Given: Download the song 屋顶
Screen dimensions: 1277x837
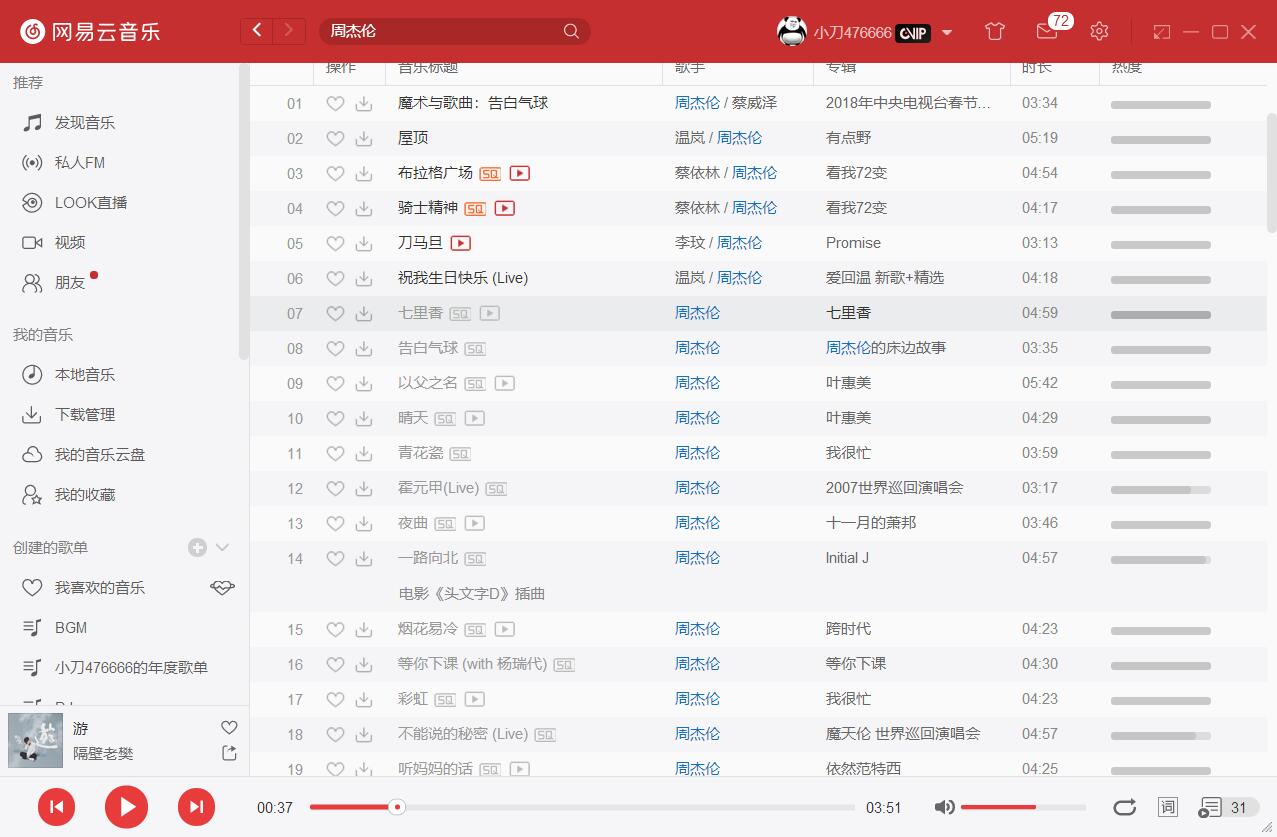Looking at the screenshot, I should tap(364, 139).
